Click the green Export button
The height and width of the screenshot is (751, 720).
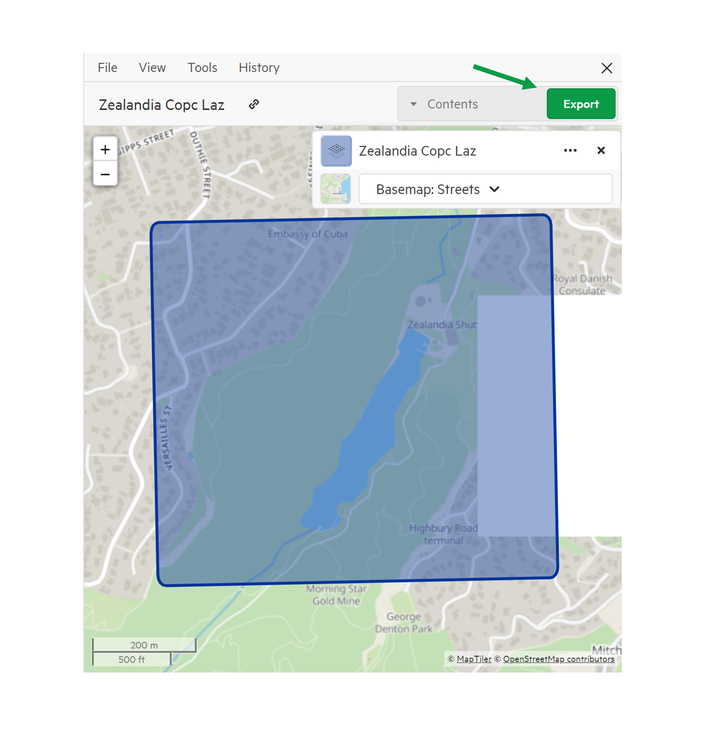tap(581, 104)
